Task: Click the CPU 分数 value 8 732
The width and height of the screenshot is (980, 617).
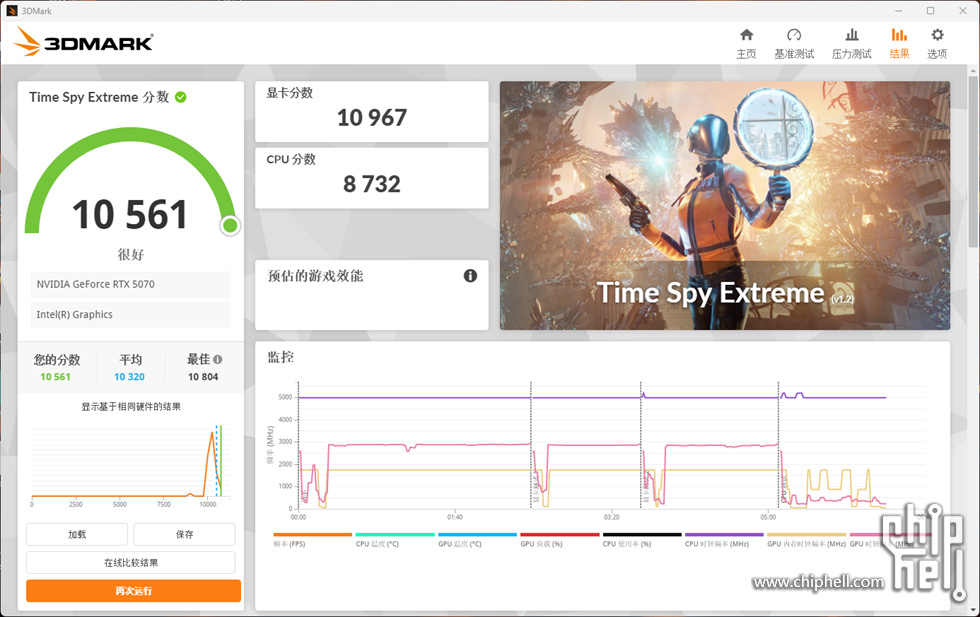Action: pyautogui.click(x=372, y=184)
